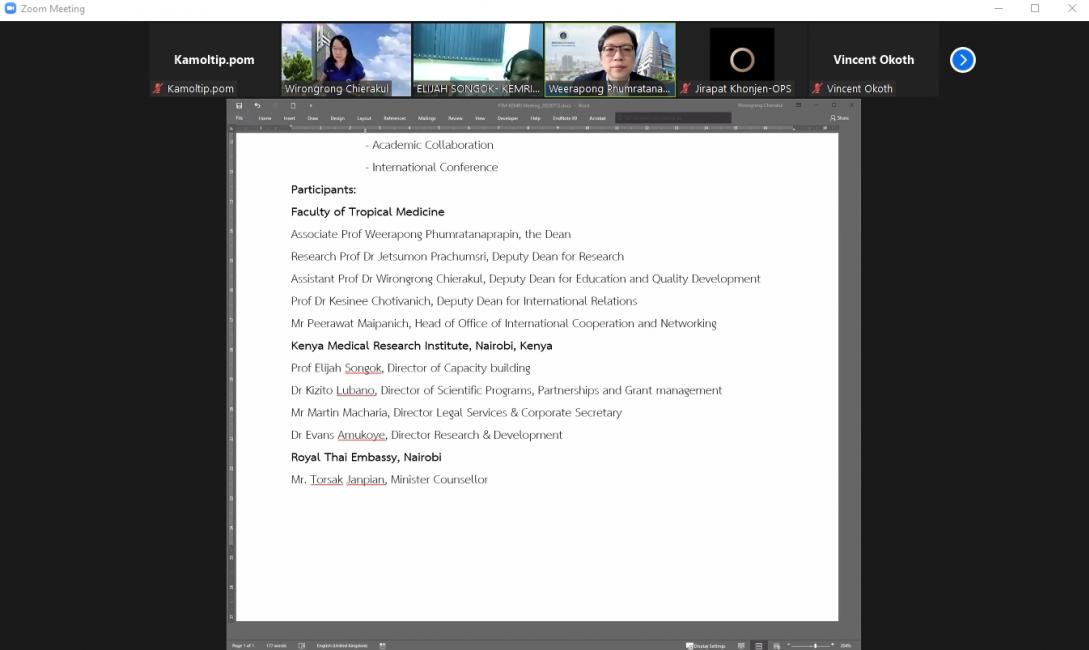Select Vincent Okoth participant tile
Viewport: 1089px width, 650px height.
click(x=874, y=60)
